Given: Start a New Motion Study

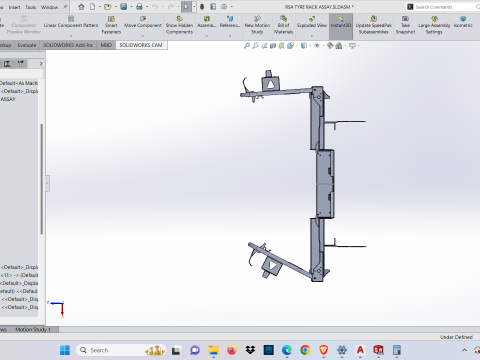Looking at the screenshot, I should click(x=257, y=25).
